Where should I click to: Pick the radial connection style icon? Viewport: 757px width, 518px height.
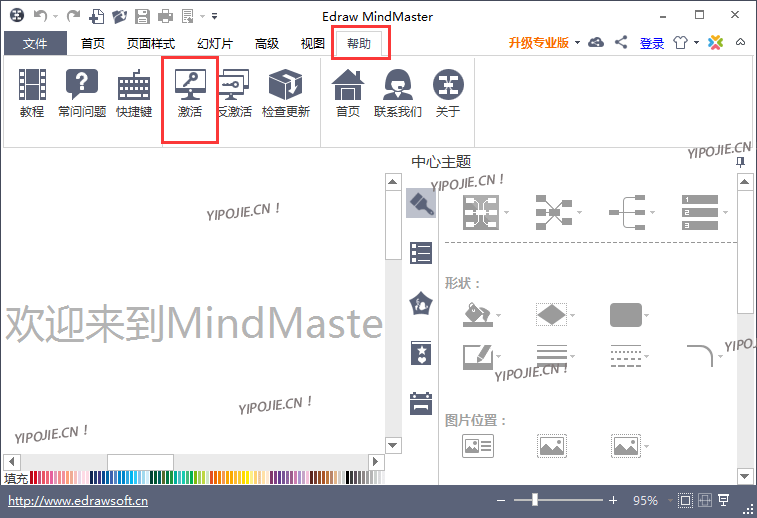554,212
